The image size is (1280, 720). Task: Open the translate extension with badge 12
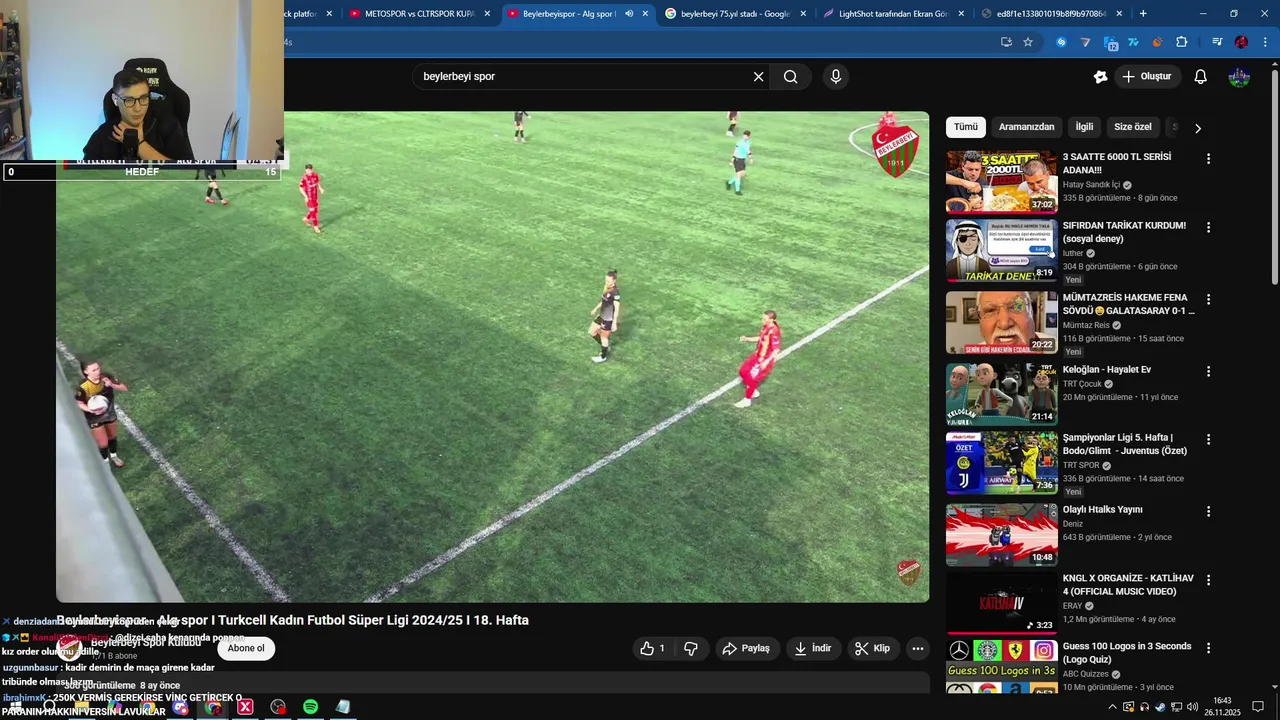point(1110,42)
